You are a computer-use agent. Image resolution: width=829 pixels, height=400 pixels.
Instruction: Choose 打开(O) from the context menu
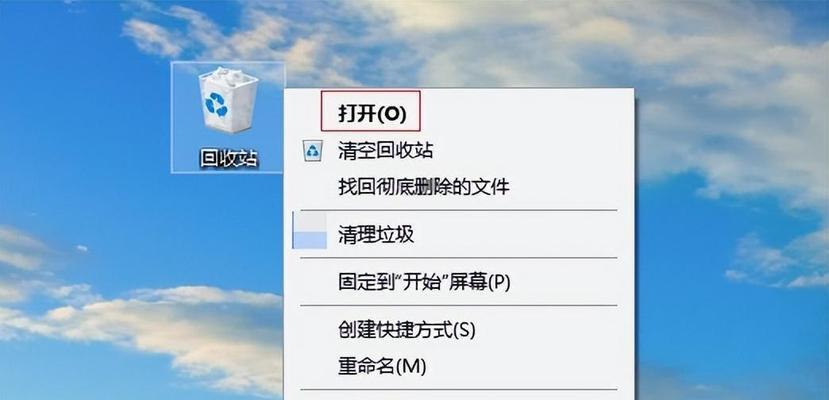tap(372, 115)
